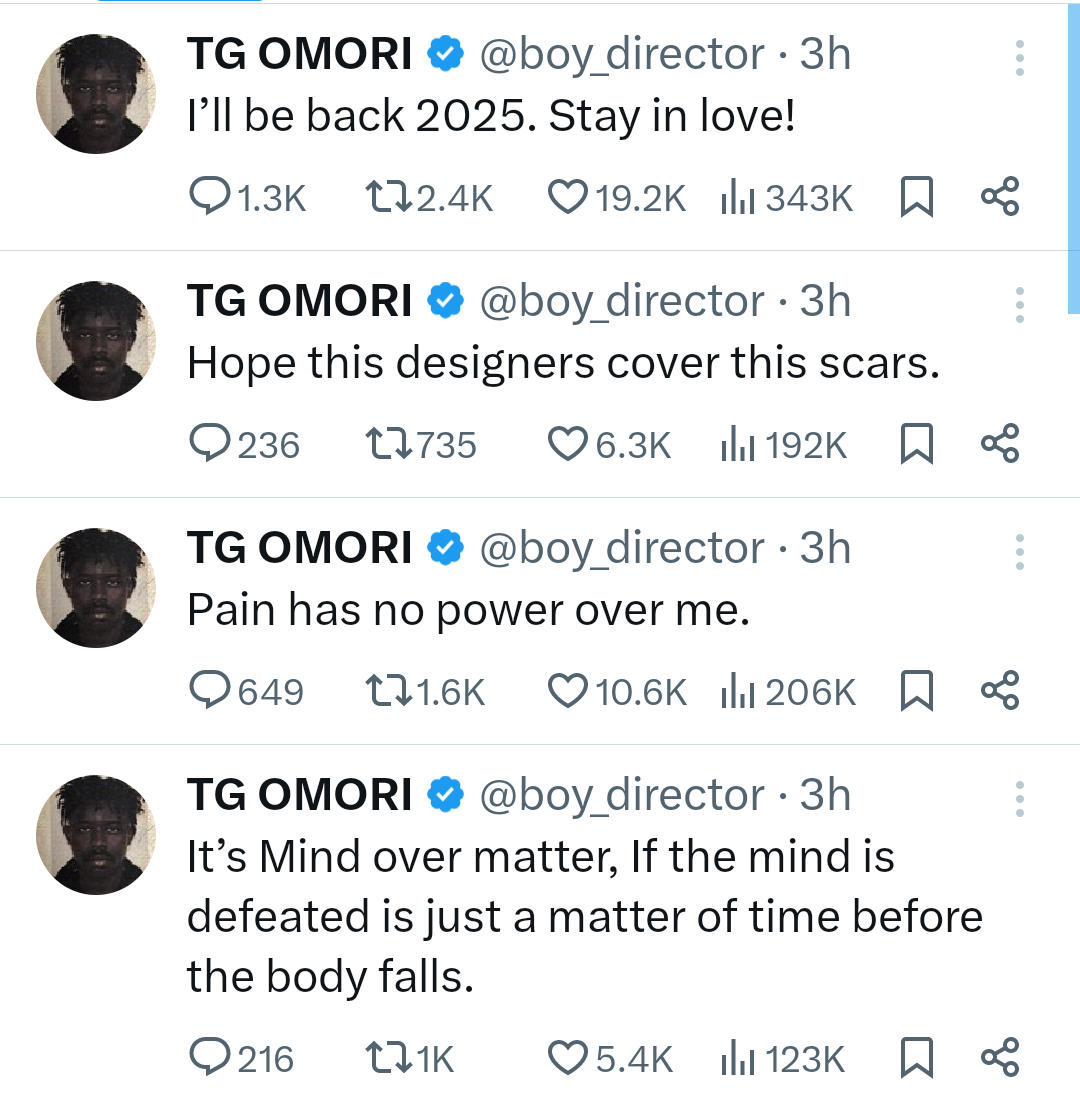Viewport: 1080px width, 1111px height.
Task: Retweet the "I'll be back 2025" tweet
Action: click(x=389, y=197)
